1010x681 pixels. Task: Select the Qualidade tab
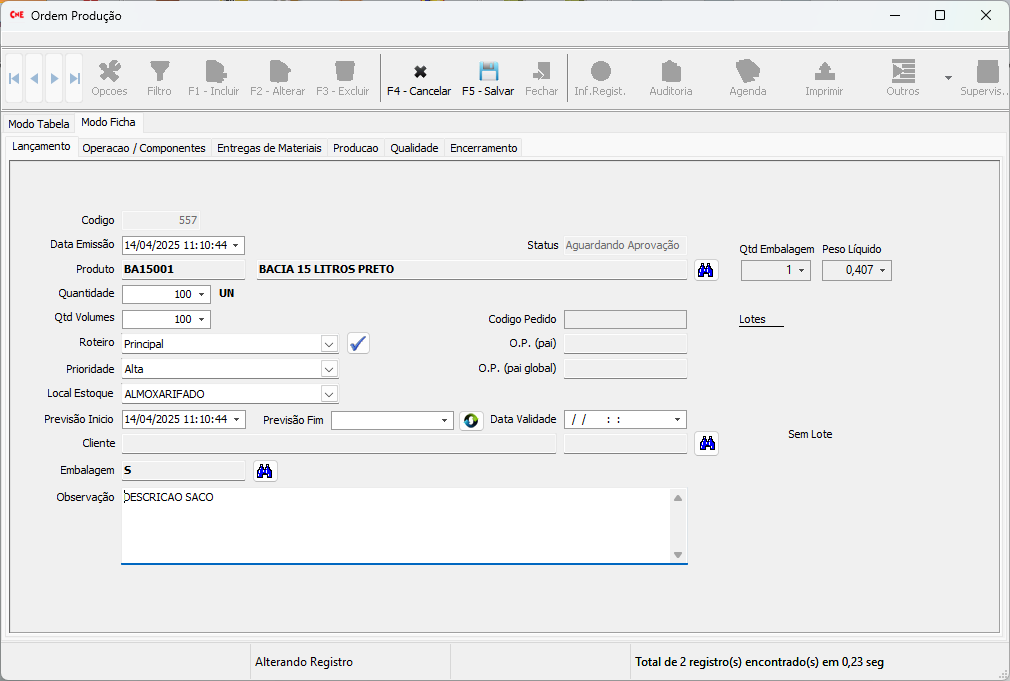click(414, 148)
